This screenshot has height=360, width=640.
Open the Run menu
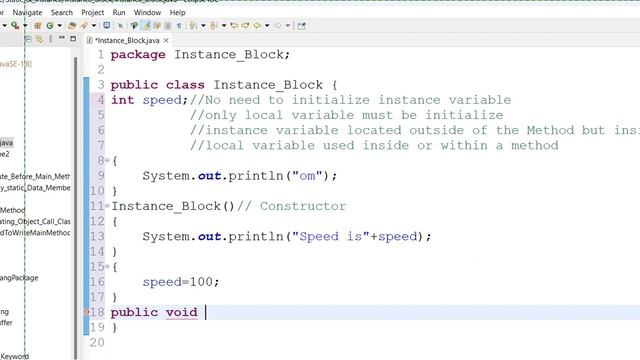tap(119, 13)
